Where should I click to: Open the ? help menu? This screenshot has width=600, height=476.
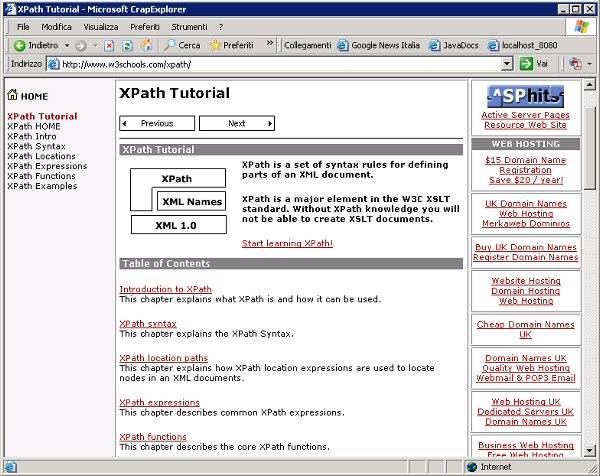pyautogui.click(x=221, y=27)
